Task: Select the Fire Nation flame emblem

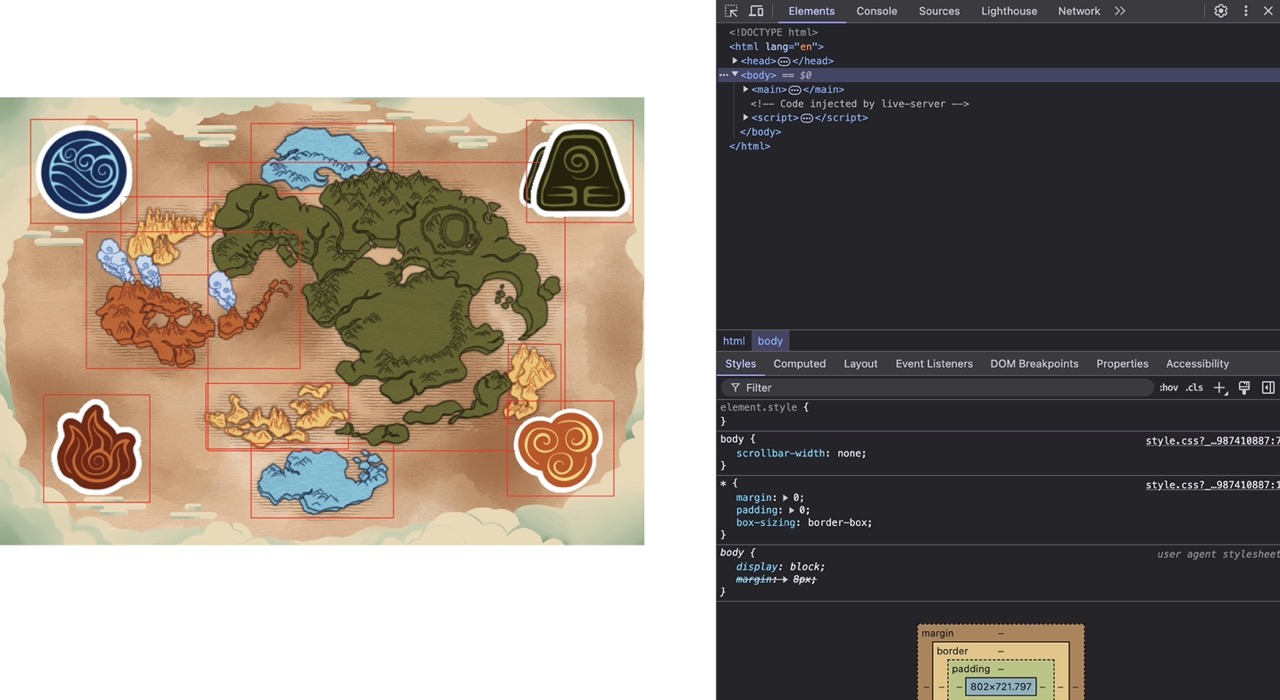Action: (x=96, y=447)
